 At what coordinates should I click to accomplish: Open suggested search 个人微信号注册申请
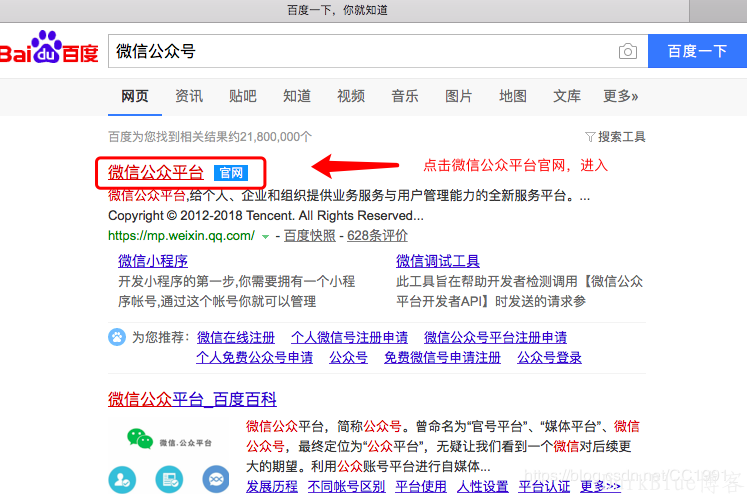[350, 338]
